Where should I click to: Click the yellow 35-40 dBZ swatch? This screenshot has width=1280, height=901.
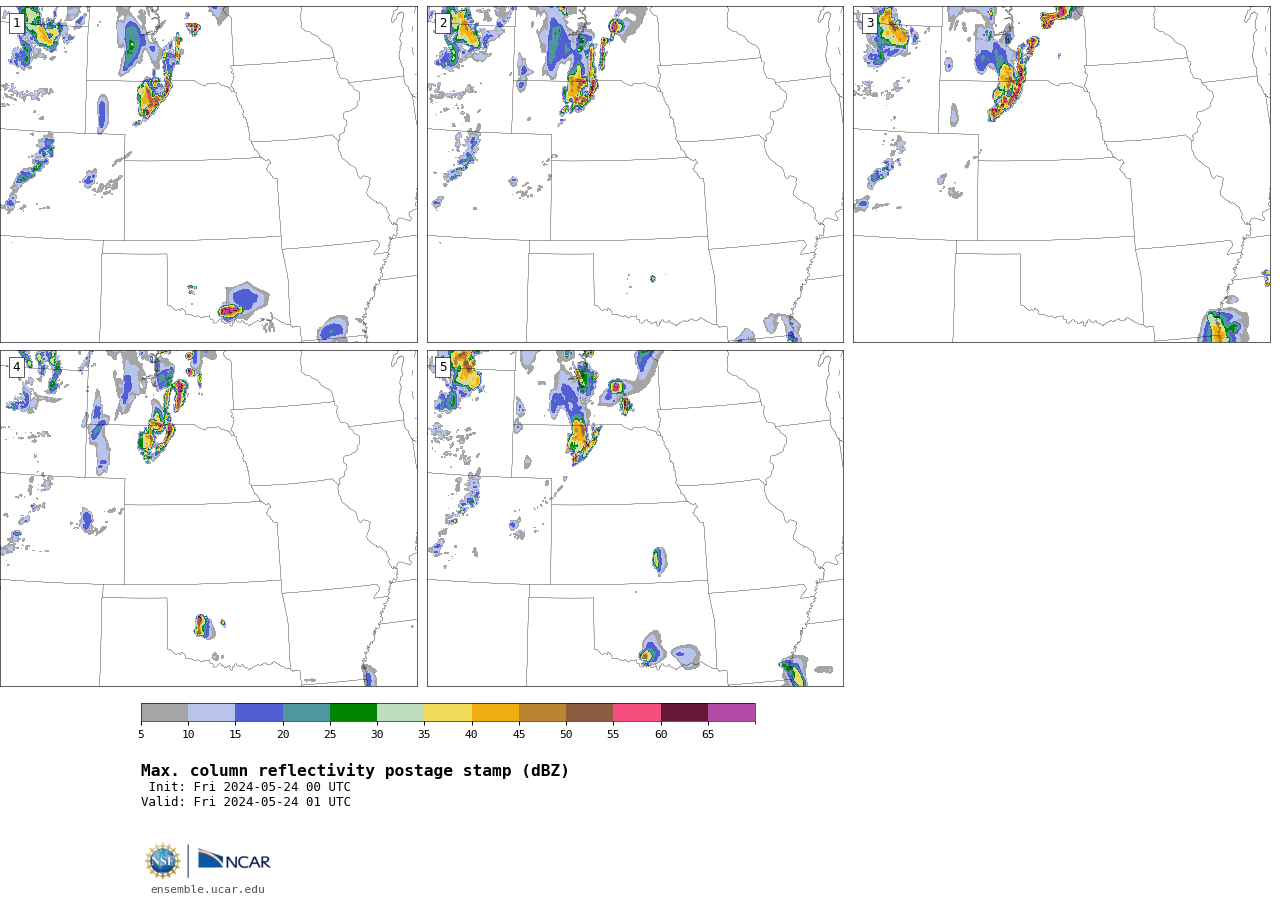click(x=448, y=713)
